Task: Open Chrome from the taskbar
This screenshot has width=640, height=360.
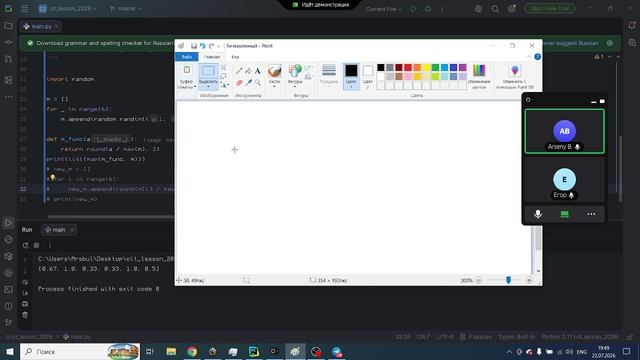Action: [x=192, y=351]
